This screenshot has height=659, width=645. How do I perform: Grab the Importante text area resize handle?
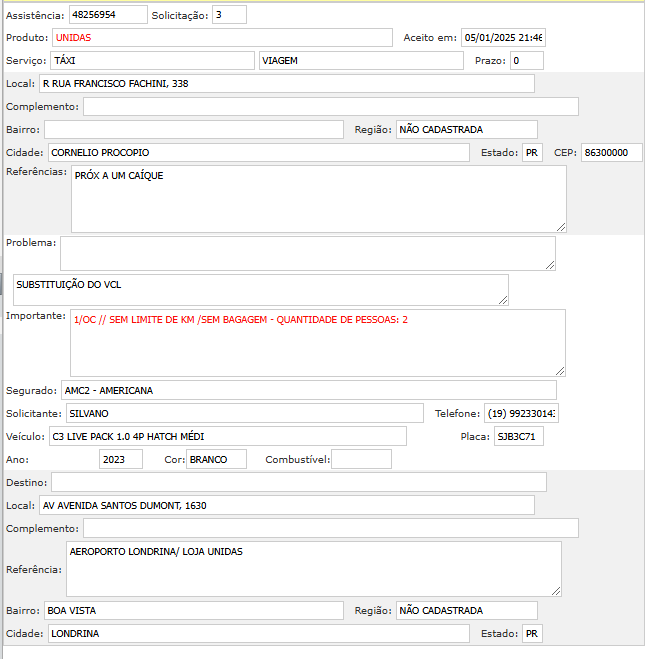pos(560,370)
